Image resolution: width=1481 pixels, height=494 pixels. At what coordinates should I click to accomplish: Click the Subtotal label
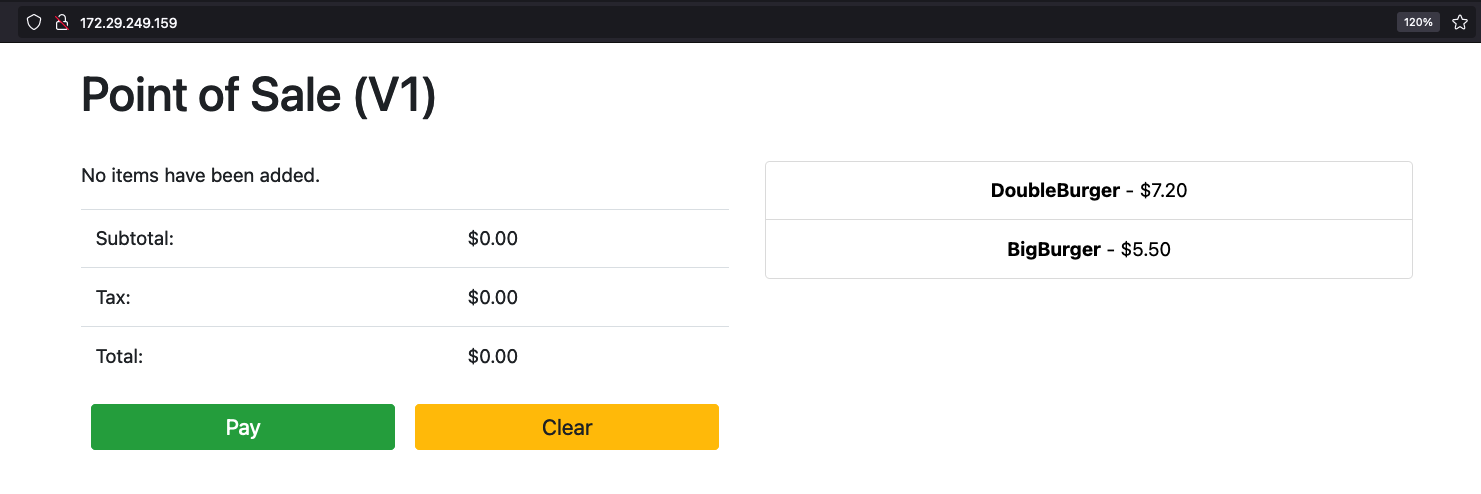(x=135, y=239)
